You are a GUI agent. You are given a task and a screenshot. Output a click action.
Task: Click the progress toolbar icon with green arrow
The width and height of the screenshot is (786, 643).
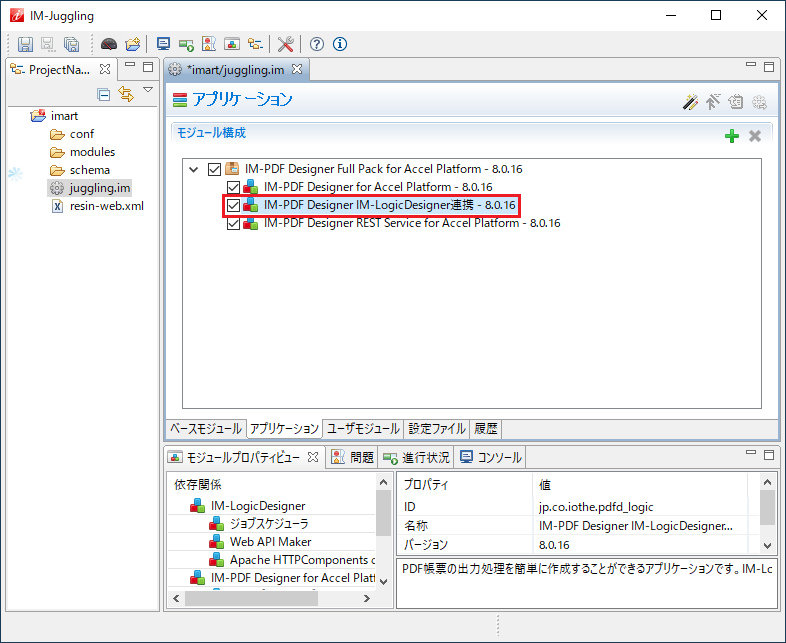[186, 45]
